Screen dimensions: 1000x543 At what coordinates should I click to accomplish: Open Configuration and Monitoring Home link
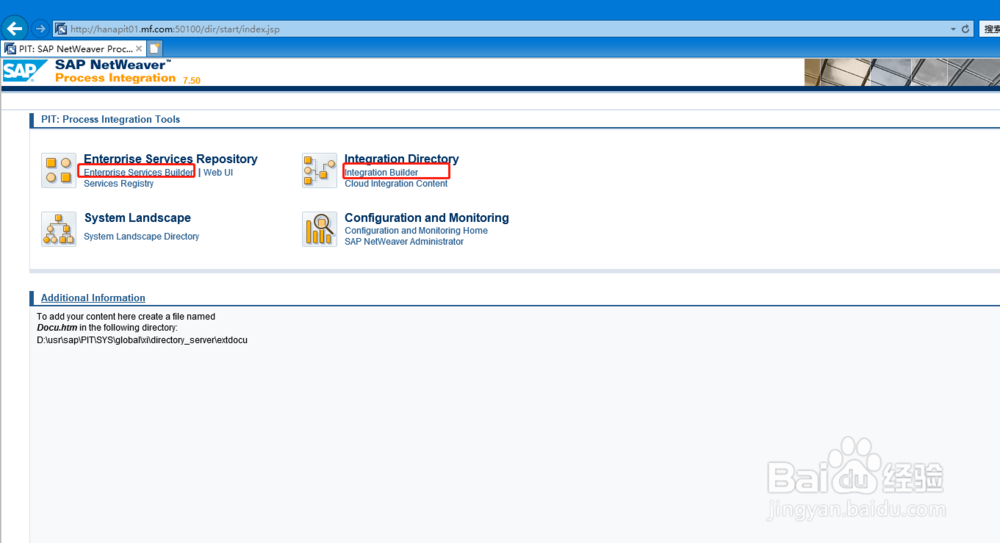pyautogui.click(x=416, y=231)
